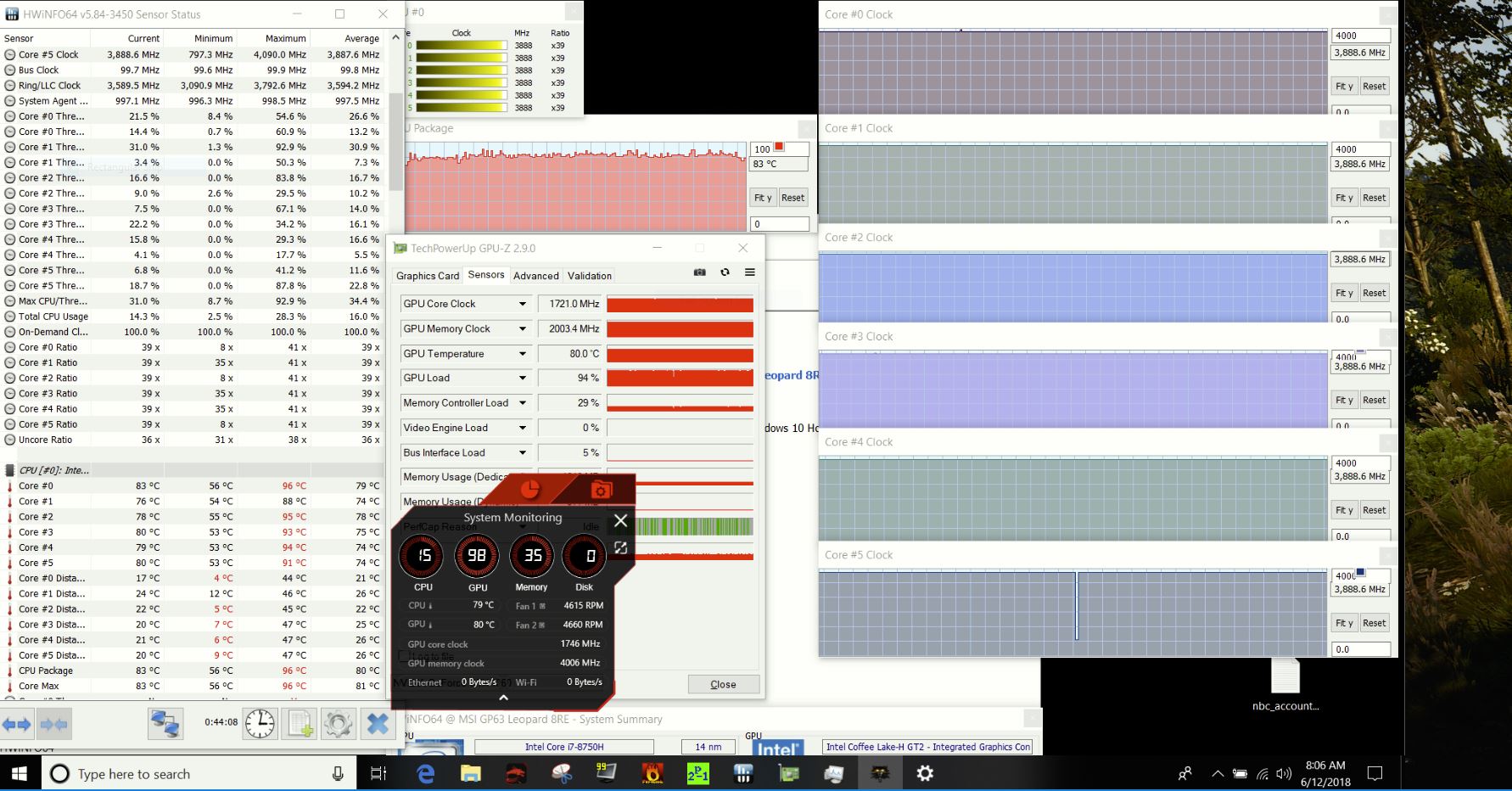Screen dimensions: 1512x791
Task: Click HWiNFO logging sheet with plus icon
Action: pos(300,724)
